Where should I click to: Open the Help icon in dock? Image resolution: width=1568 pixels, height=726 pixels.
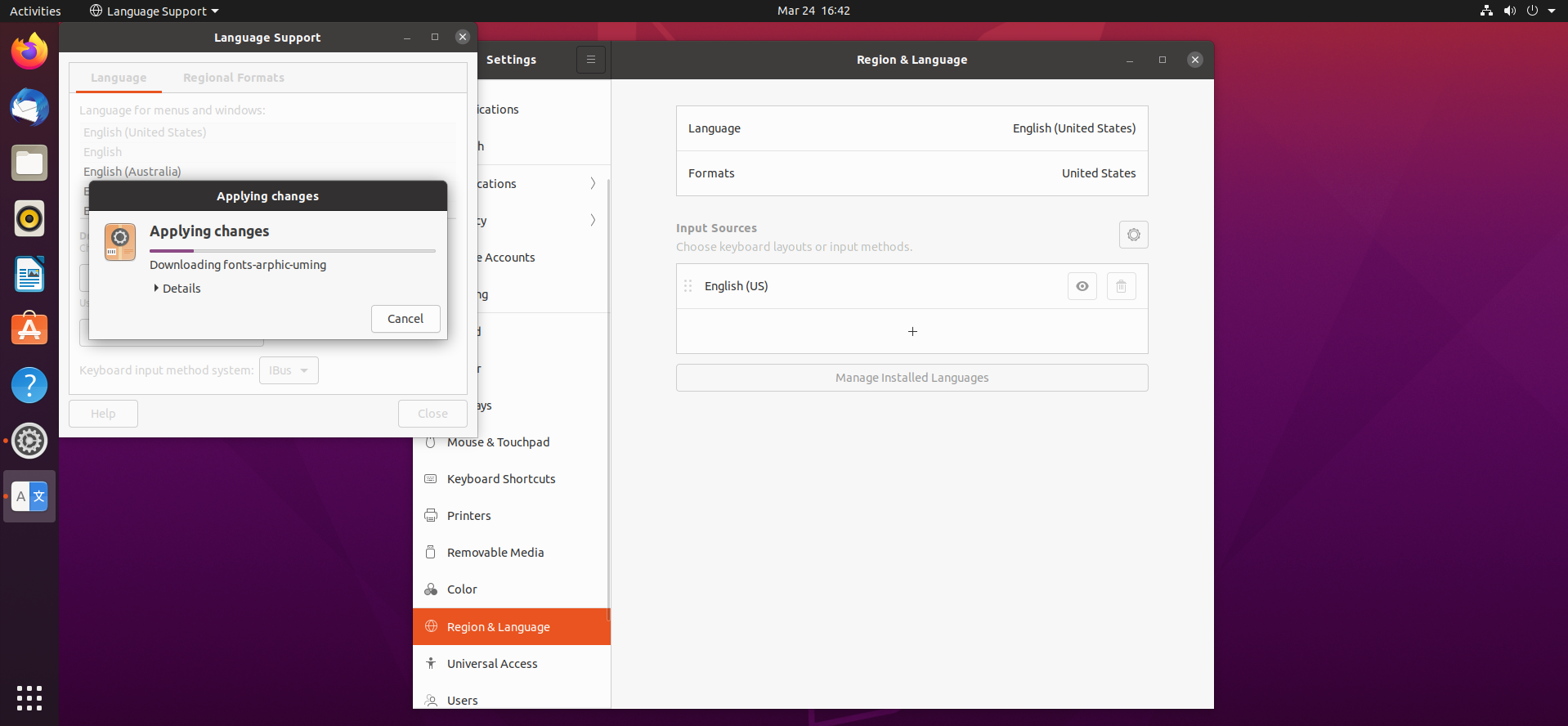coord(29,385)
